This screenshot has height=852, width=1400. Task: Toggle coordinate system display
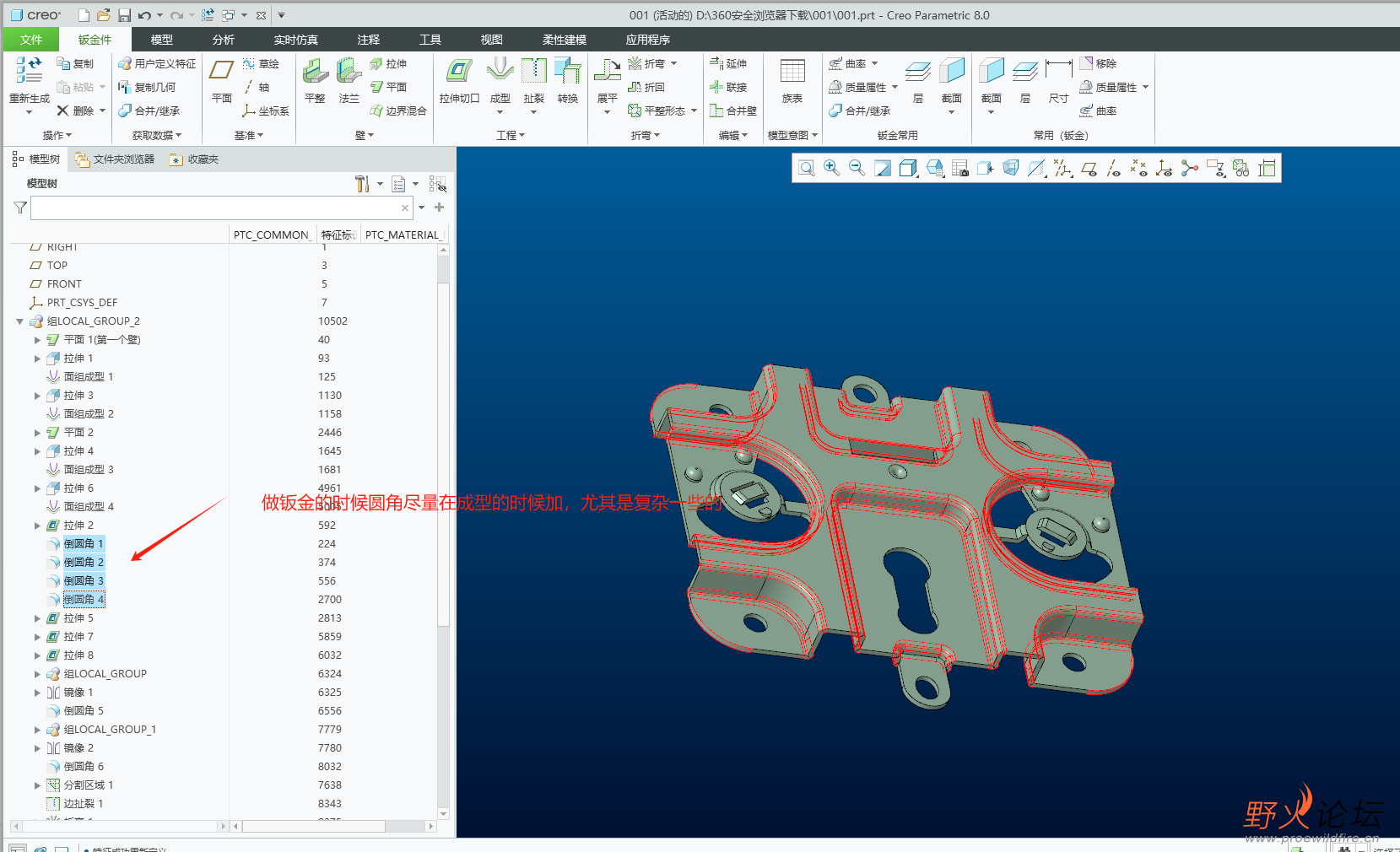tap(1165, 169)
